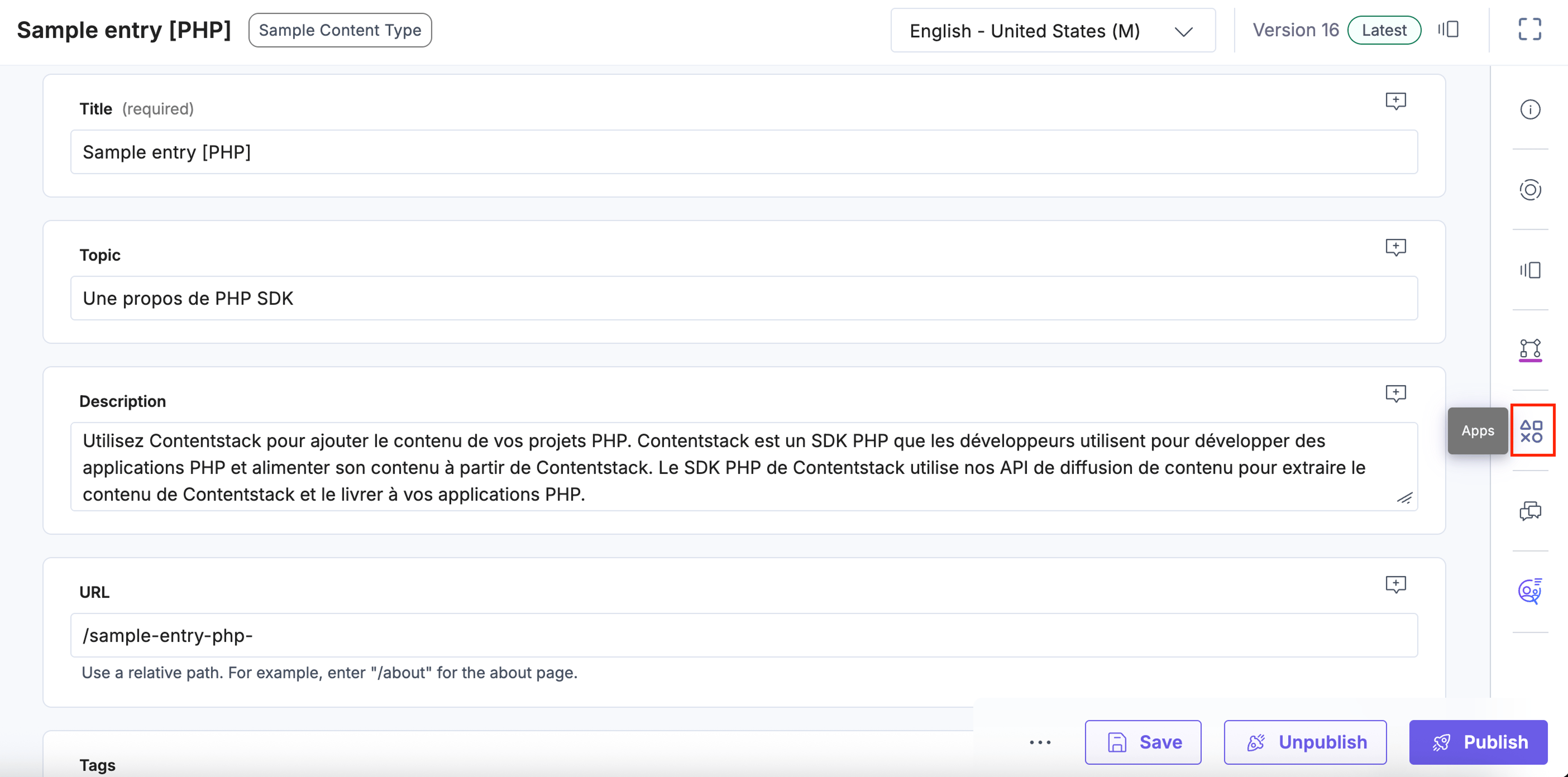
Task: Toggle fullscreen mode for entry editor
Action: (x=1529, y=29)
